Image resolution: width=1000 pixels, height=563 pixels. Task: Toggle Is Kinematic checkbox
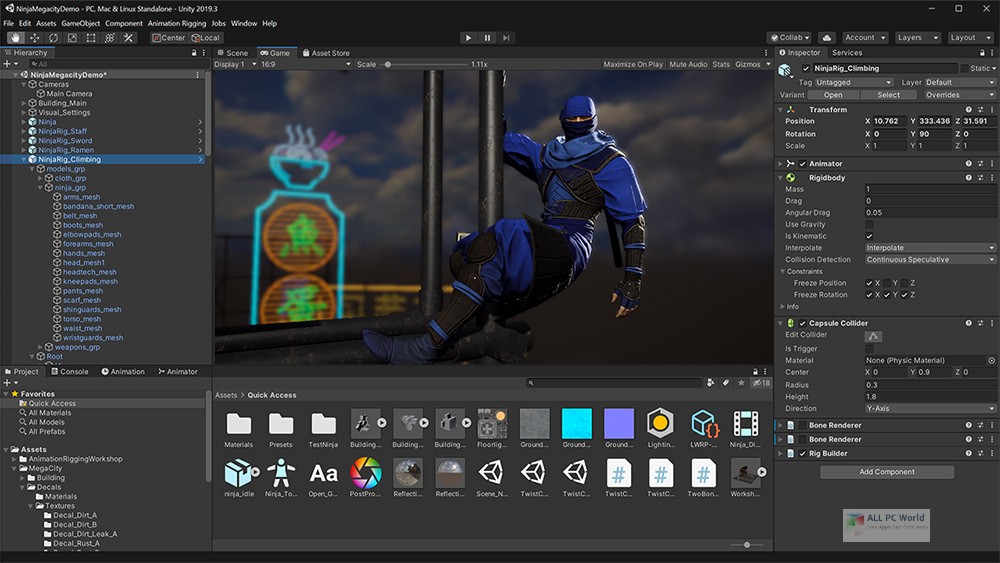(869, 236)
